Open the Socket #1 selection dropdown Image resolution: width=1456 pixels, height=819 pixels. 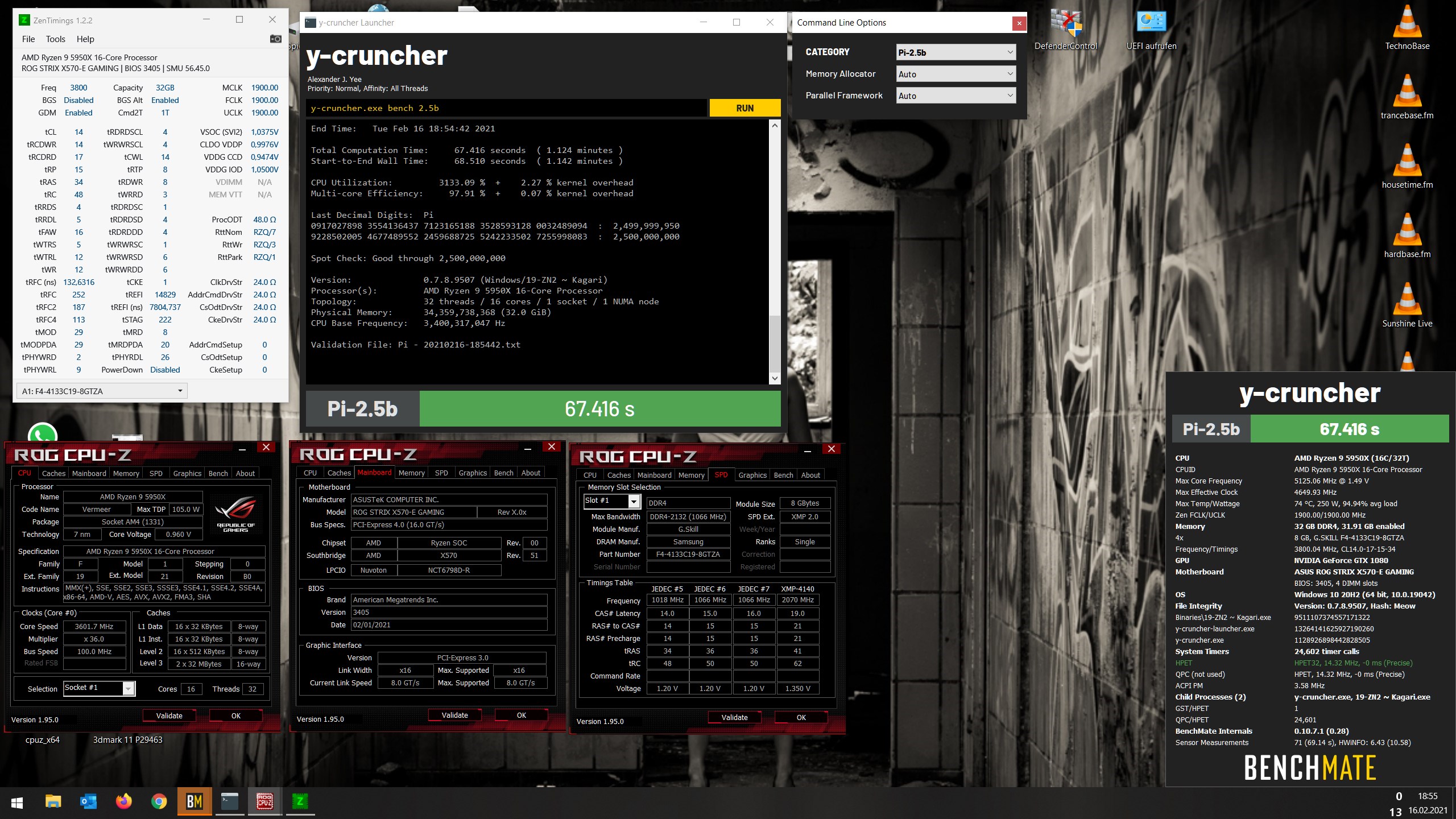coord(99,688)
